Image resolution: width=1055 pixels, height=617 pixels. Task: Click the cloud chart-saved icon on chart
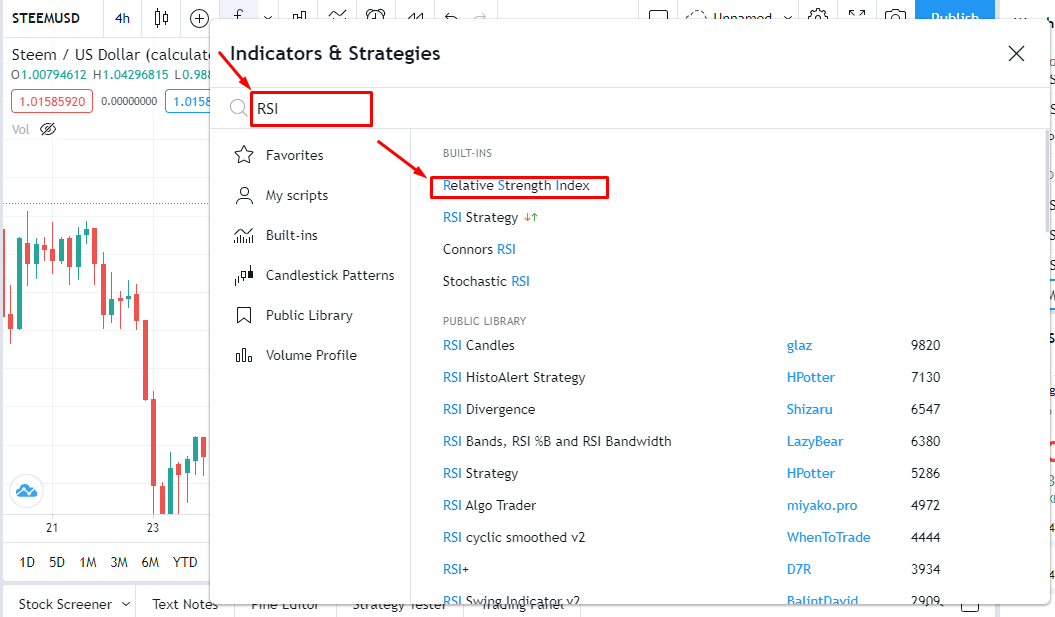pyautogui.click(x=27, y=491)
